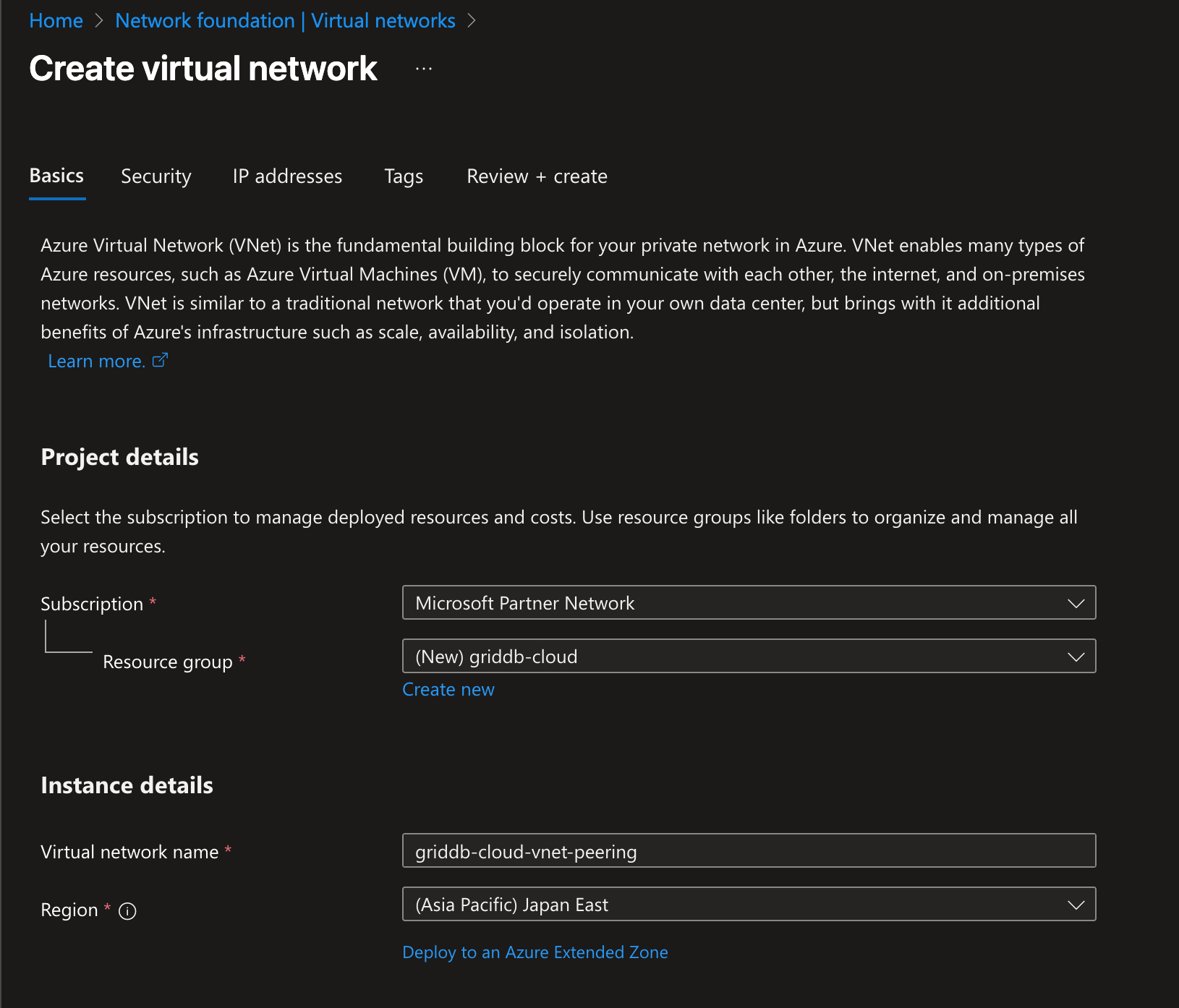
Task: Click the chevron arrow in Resource group field
Action: pyautogui.click(x=1076, y=657)
